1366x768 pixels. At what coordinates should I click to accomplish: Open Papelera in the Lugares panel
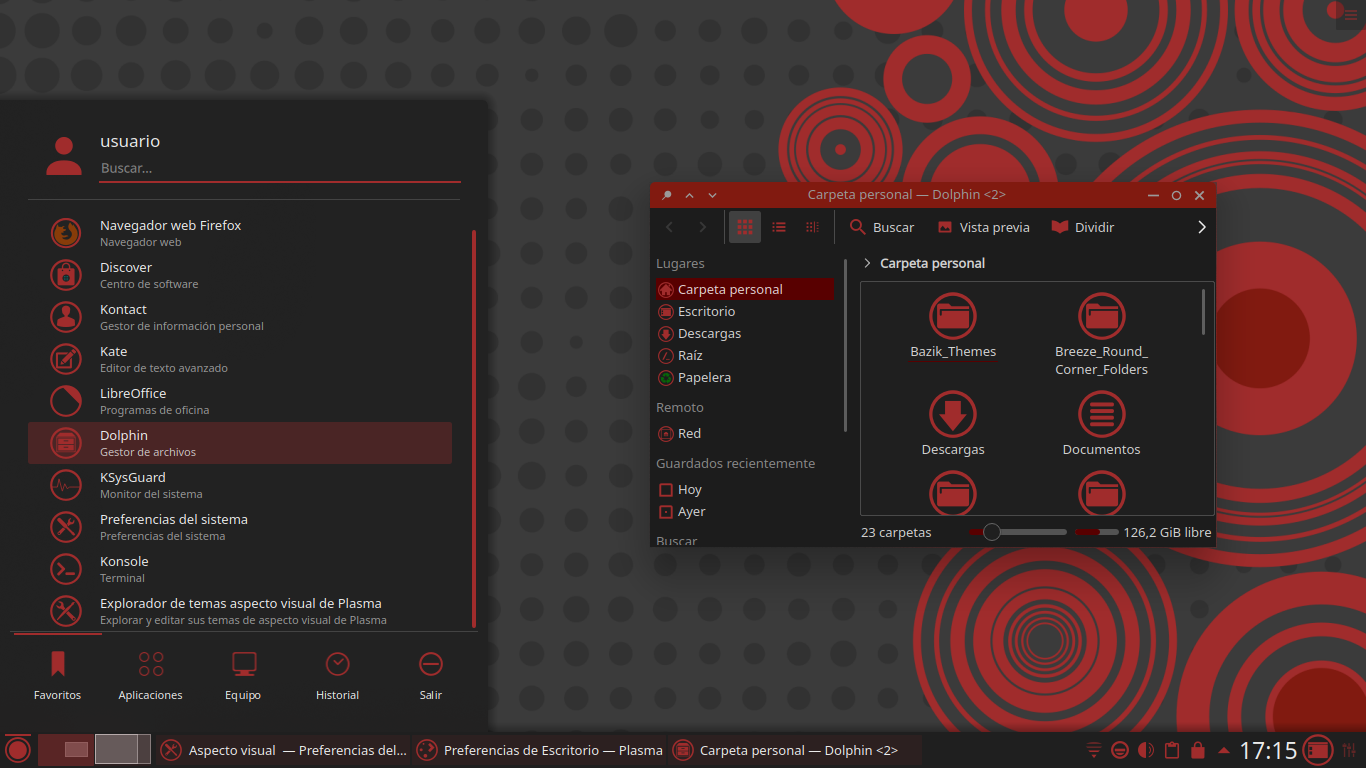pyautogui.click(x=745, y=377)
